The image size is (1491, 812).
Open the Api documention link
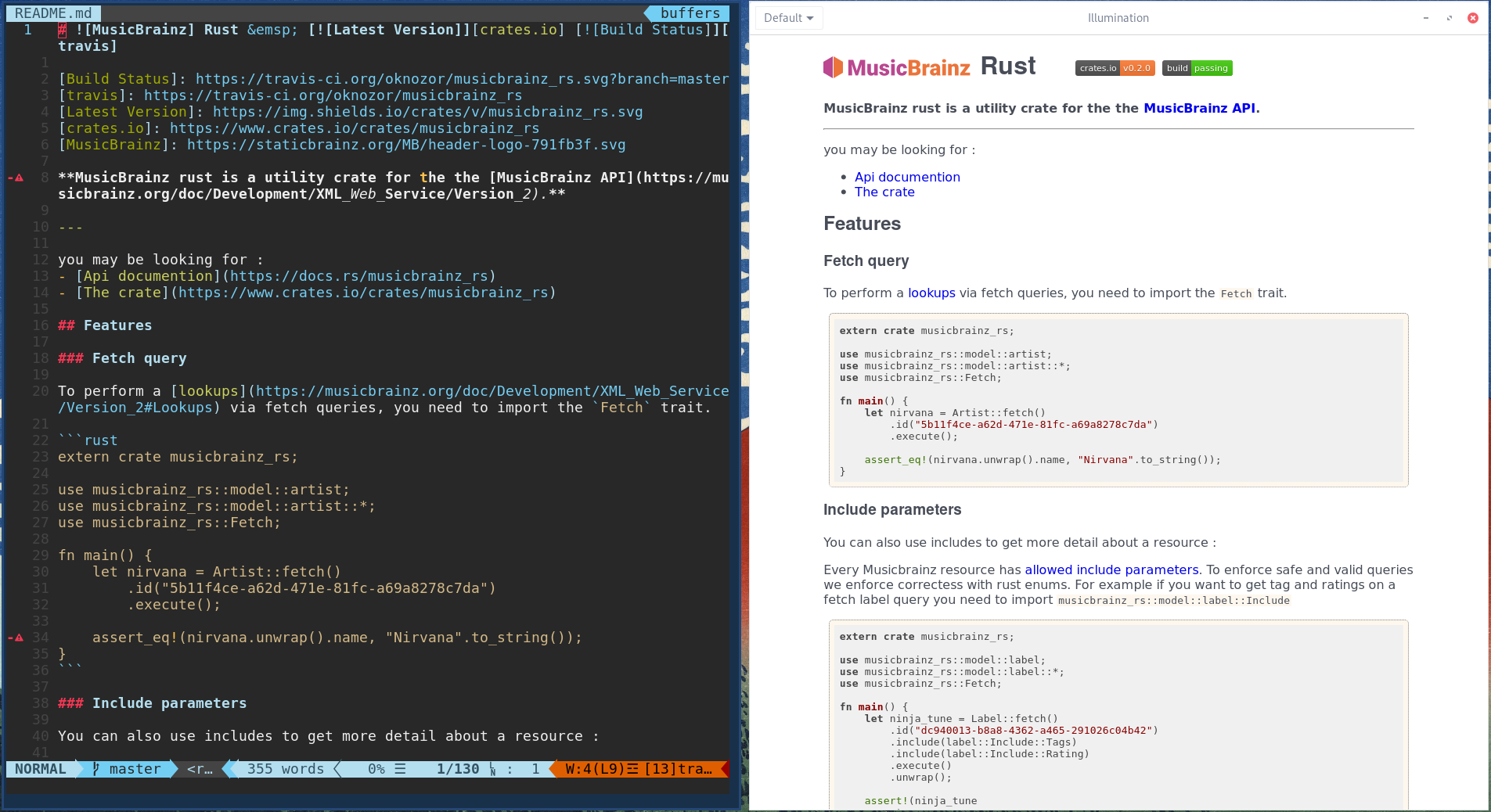pyautogui.click(x=907, y=177)
